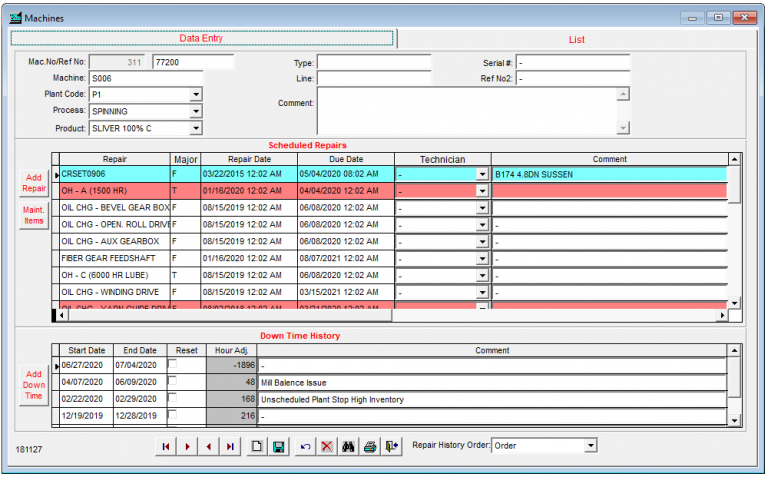
Task: Click the horizontal scrollbar of Scheduled Repairs
Action: pyautogui.click(x=230, y=315)
